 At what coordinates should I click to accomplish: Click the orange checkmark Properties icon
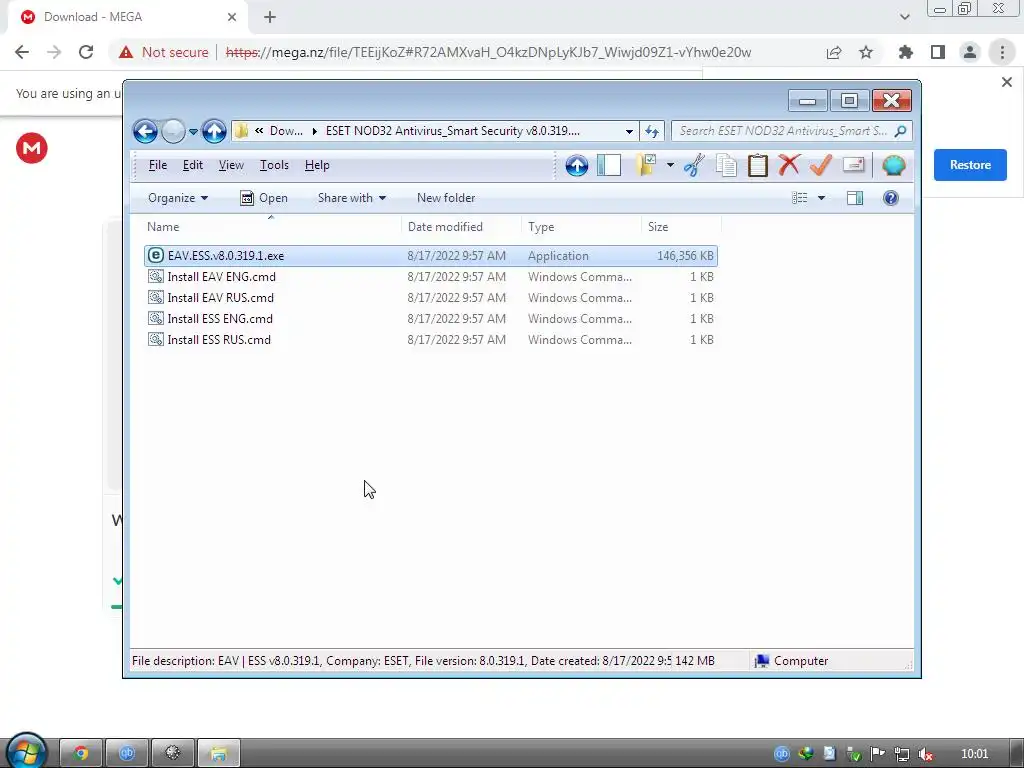820,165
